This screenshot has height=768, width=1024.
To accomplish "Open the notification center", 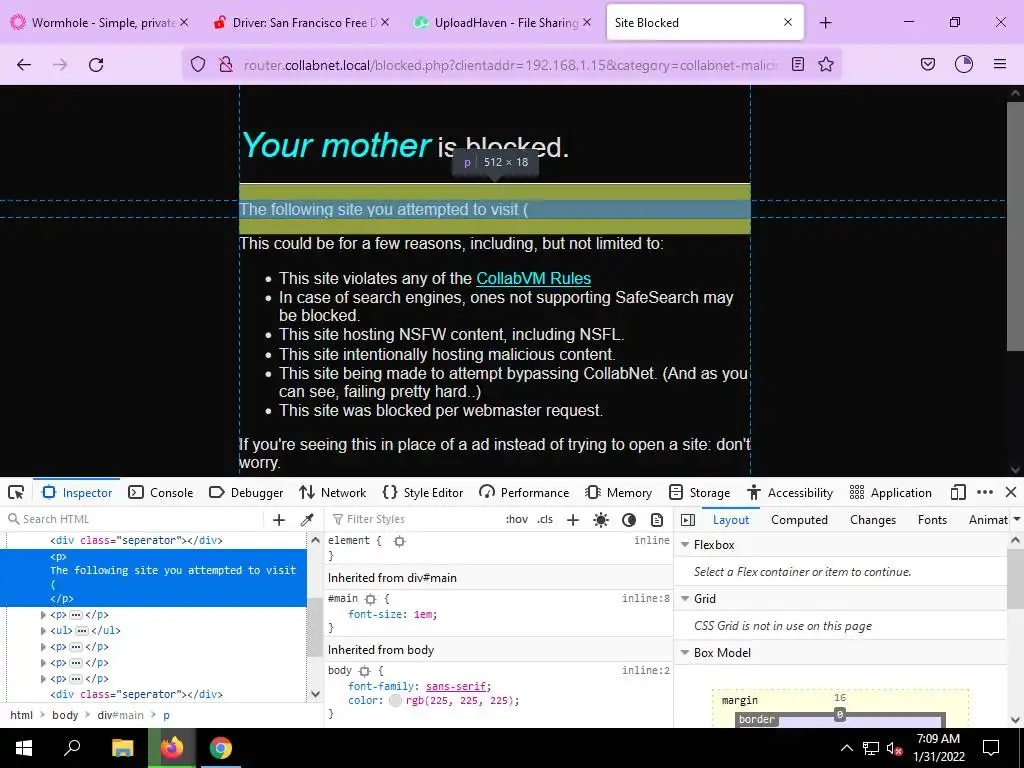I will (x=991, y=748).
